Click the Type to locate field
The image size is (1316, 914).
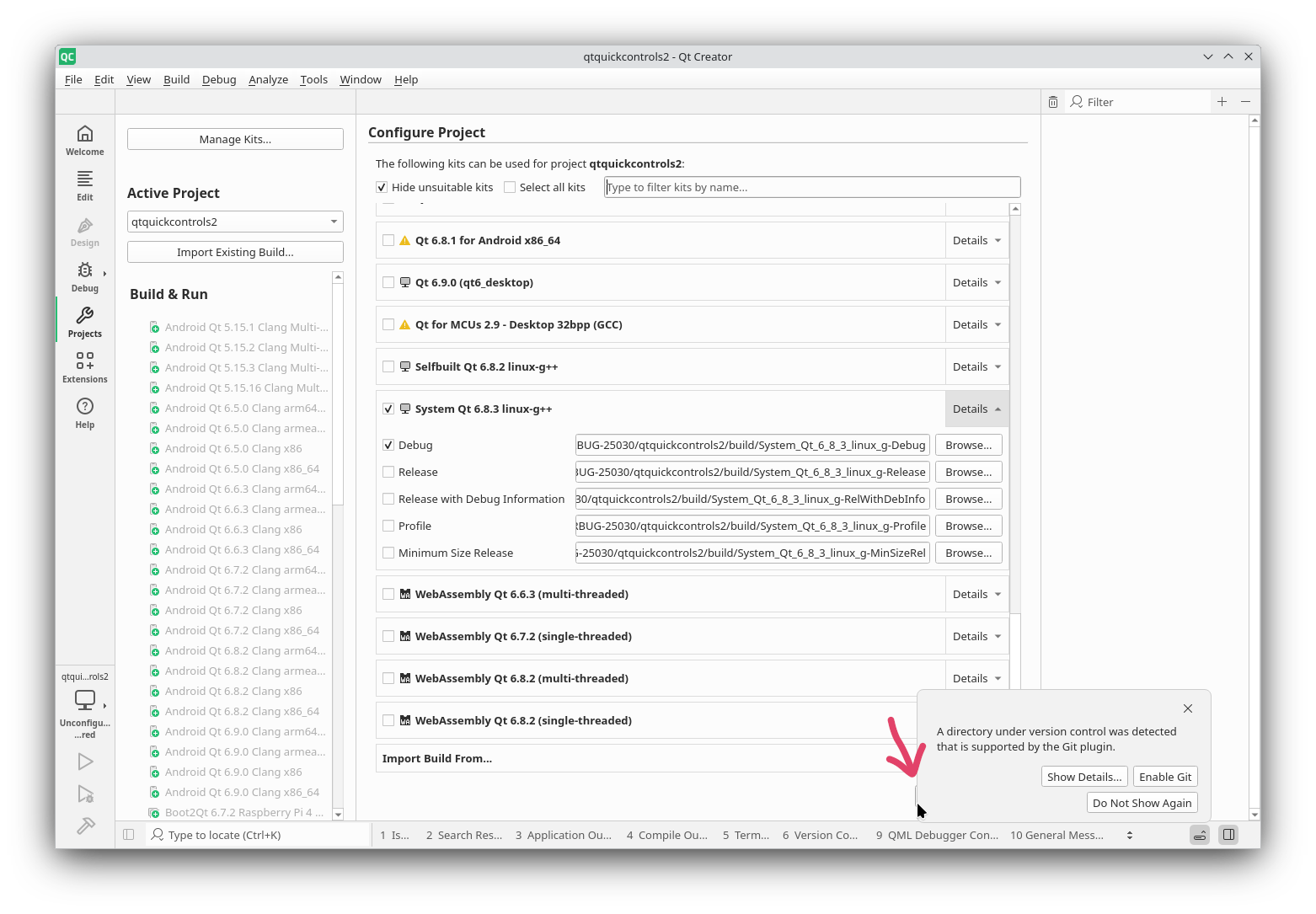pos(258,835)
